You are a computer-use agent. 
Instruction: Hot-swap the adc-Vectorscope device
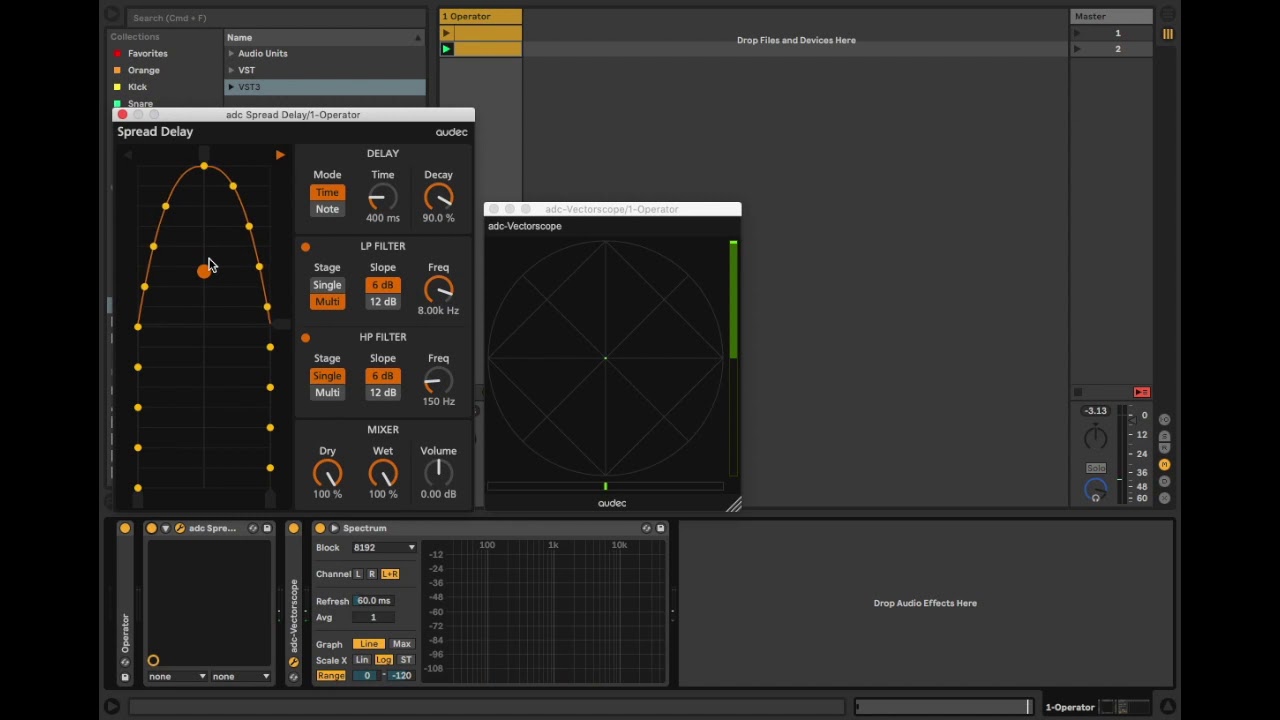pos(293,677)
